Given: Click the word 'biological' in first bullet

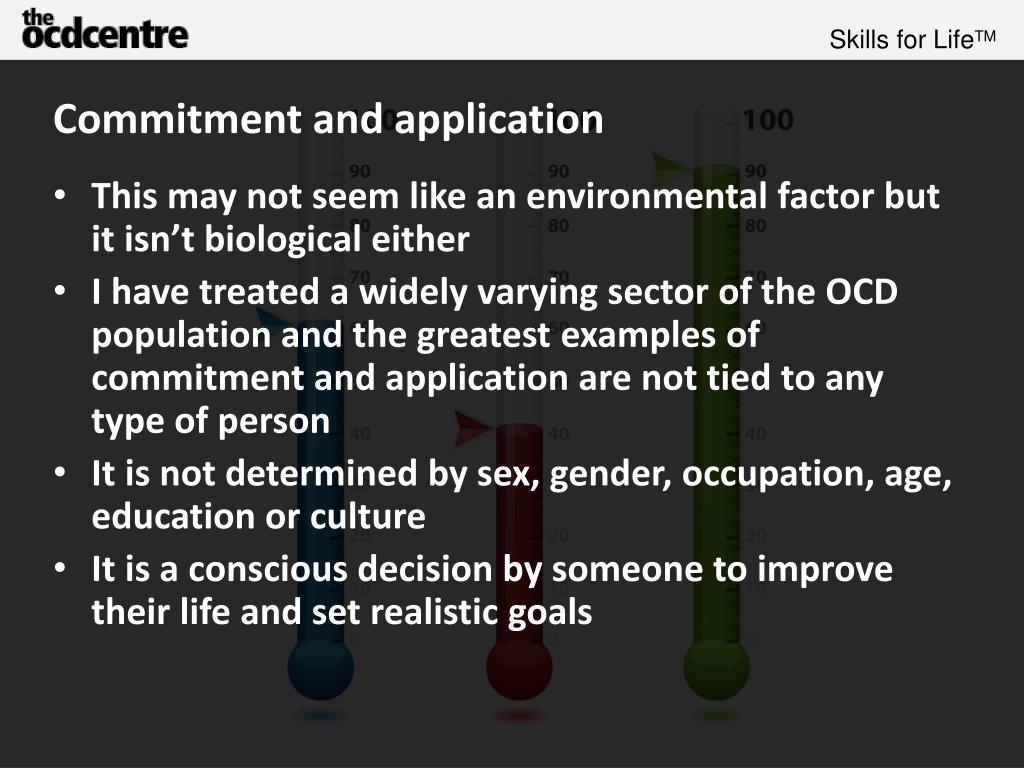Looking at the screenshot, I should [x=283, y=240].
